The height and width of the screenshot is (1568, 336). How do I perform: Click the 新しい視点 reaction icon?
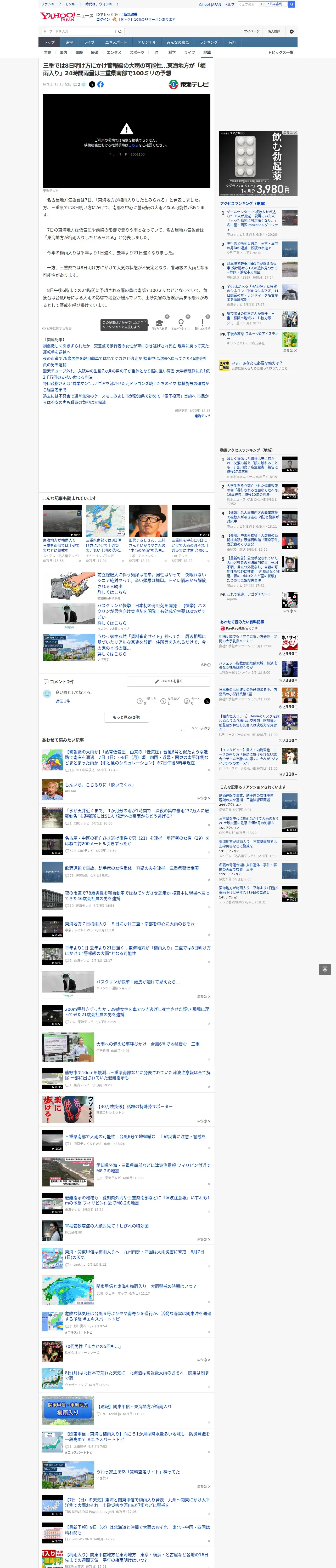pyautogui.click(x=203, y=323)
